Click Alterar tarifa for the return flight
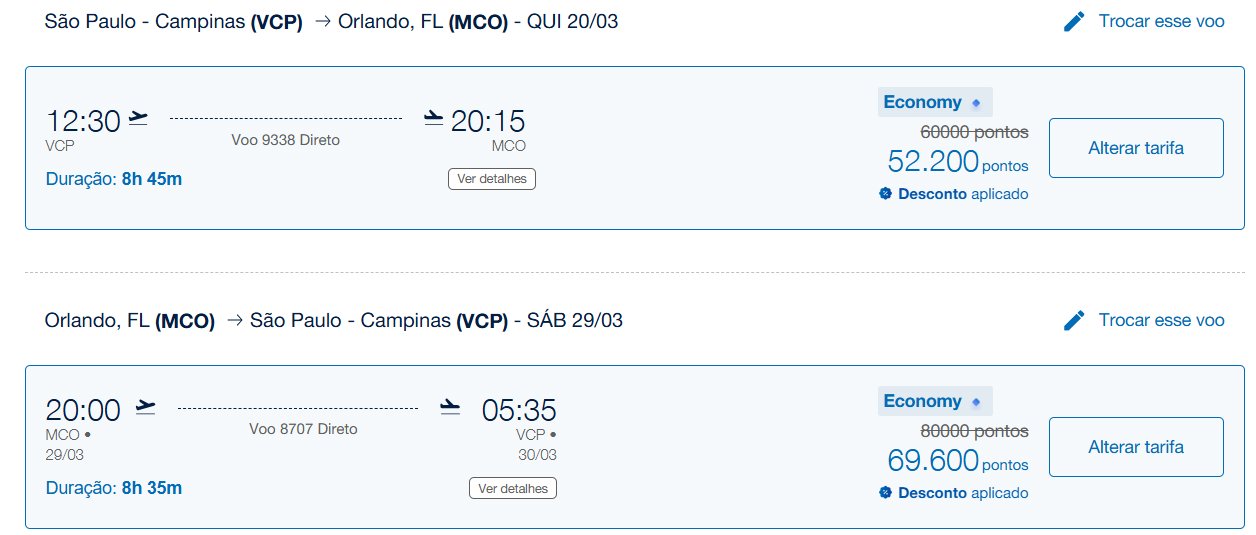 1136,447
